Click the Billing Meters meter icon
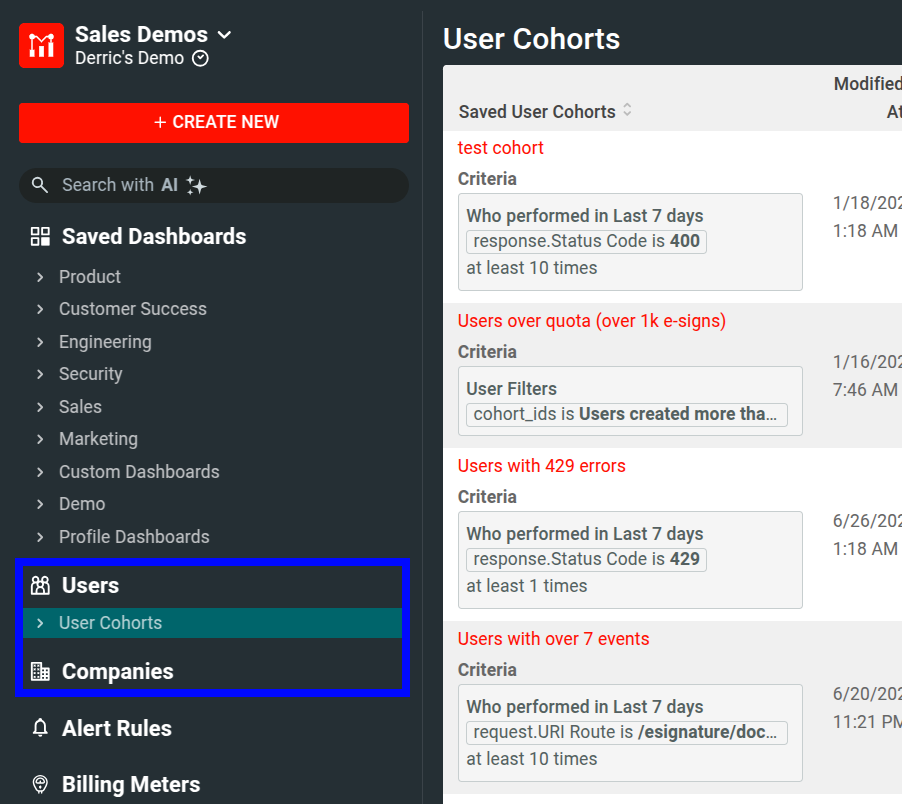Image resolution: width=902 pixels, height=804 pixels. 40,785
